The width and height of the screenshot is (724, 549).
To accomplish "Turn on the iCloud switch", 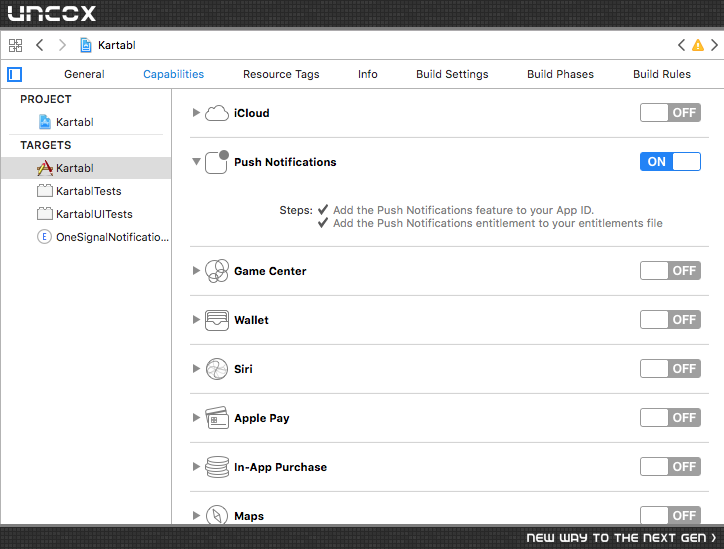I will tap(670, 113).
